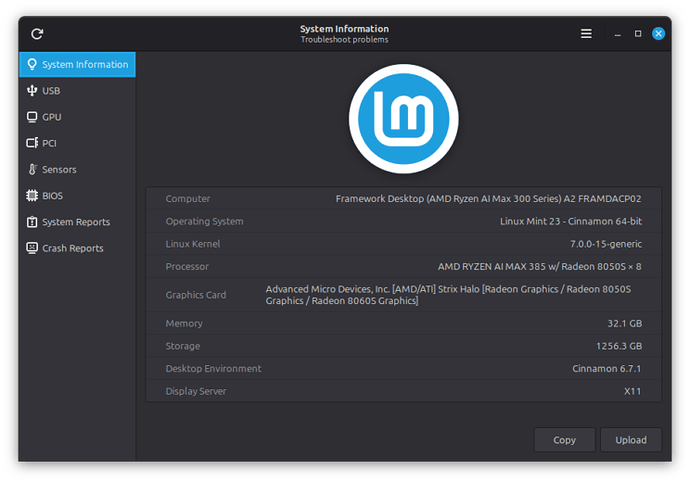Click the 'Desktop Environment' label
The image size is (690, 482).
pos(213,368)
